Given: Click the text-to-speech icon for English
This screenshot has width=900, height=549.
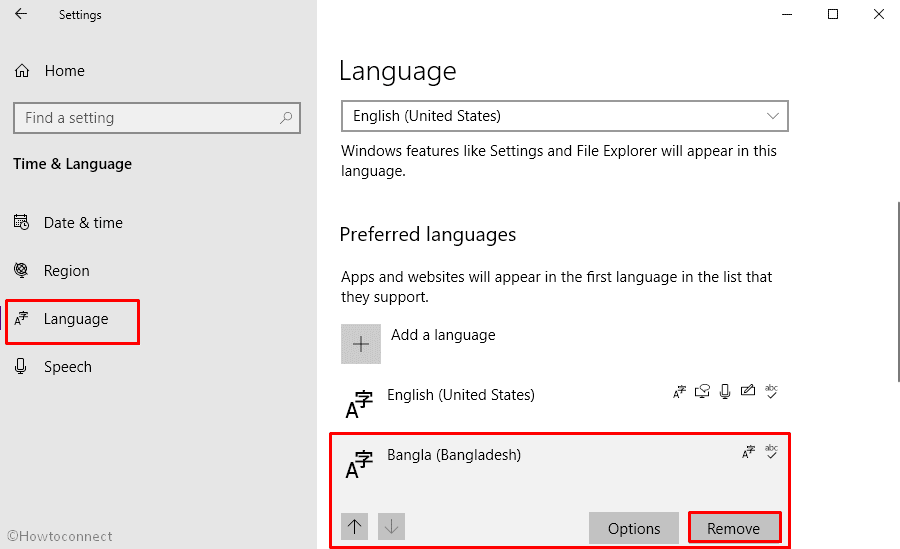Looking at the screenshot, I should click(x=702, y=392).
